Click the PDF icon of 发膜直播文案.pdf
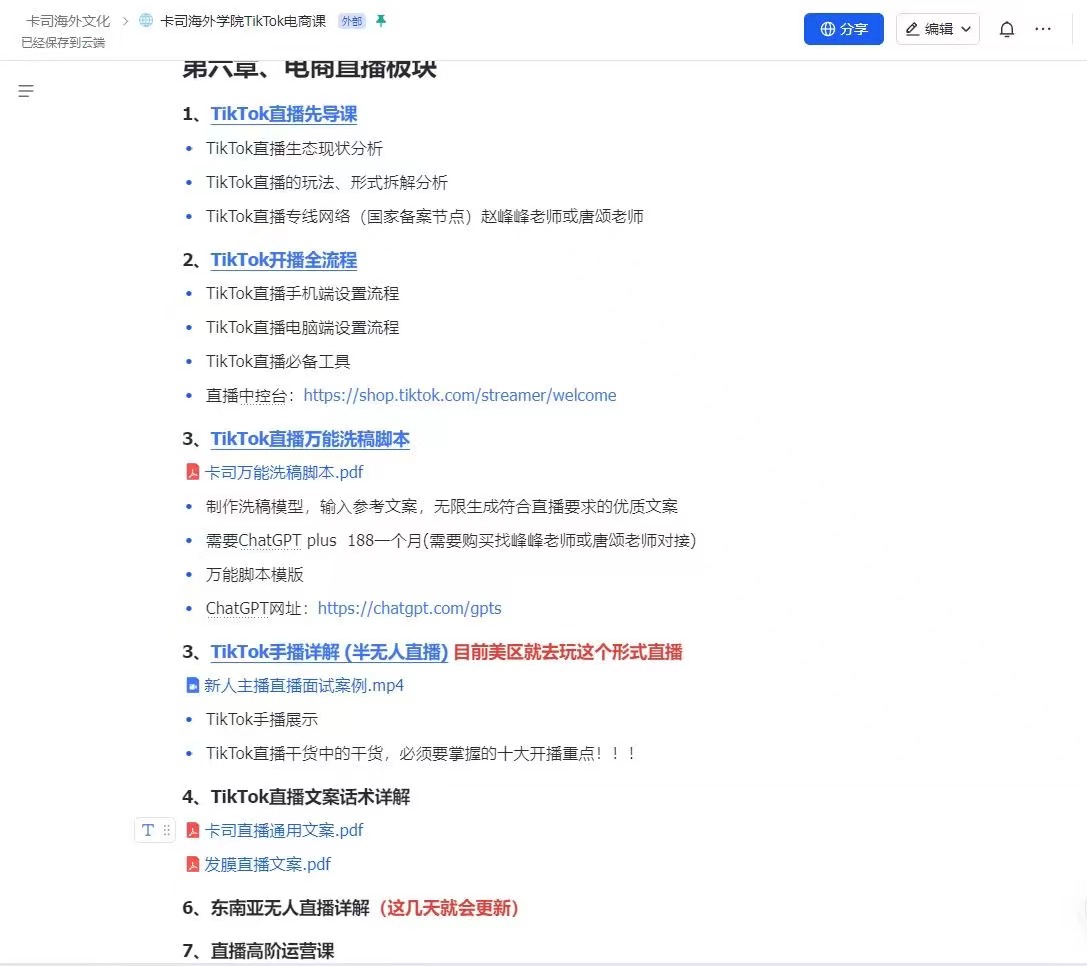The height and width of the screenshot is (966, 1087). [x=193, y=864]
